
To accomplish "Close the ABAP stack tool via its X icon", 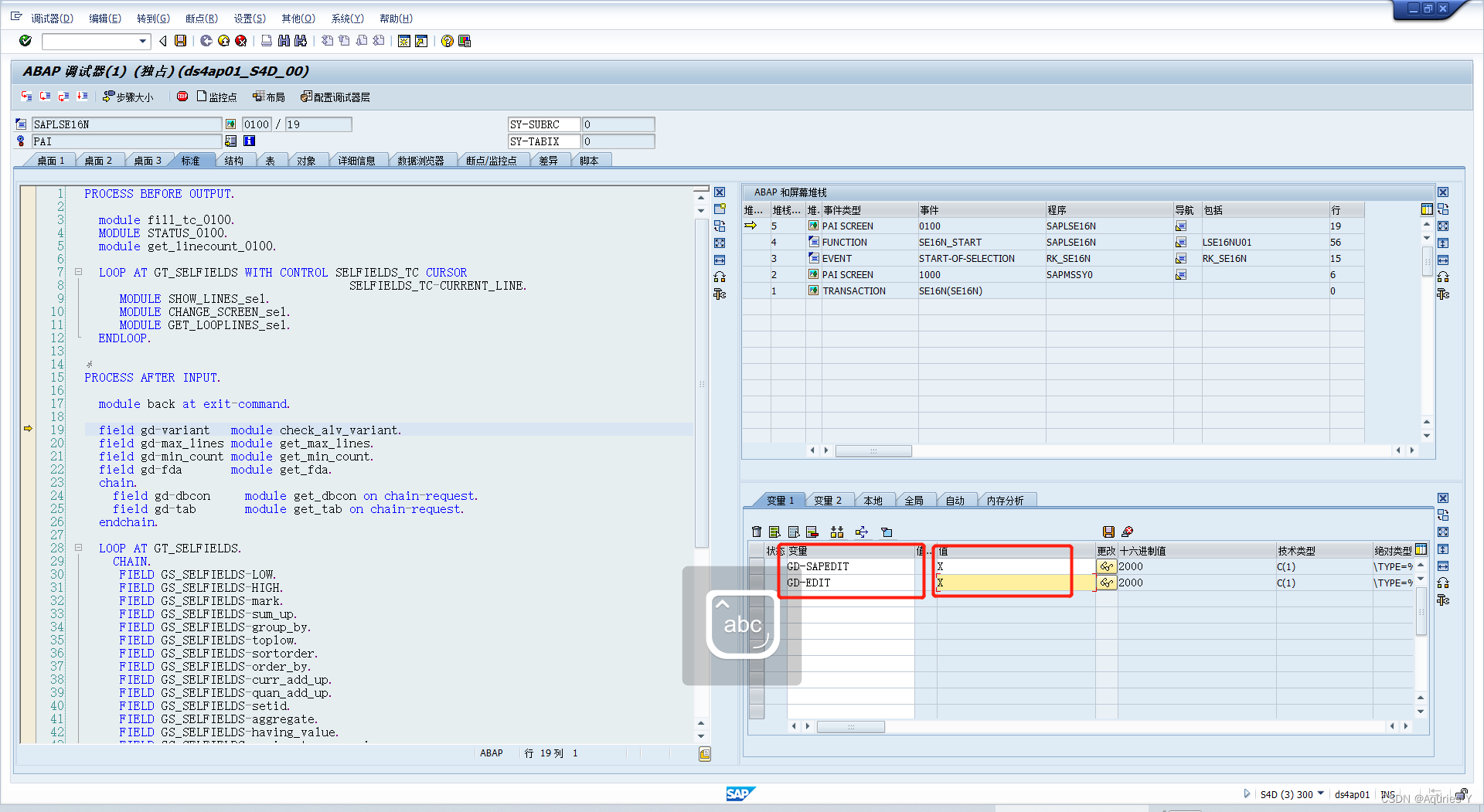I will (x=1443, y=192).
